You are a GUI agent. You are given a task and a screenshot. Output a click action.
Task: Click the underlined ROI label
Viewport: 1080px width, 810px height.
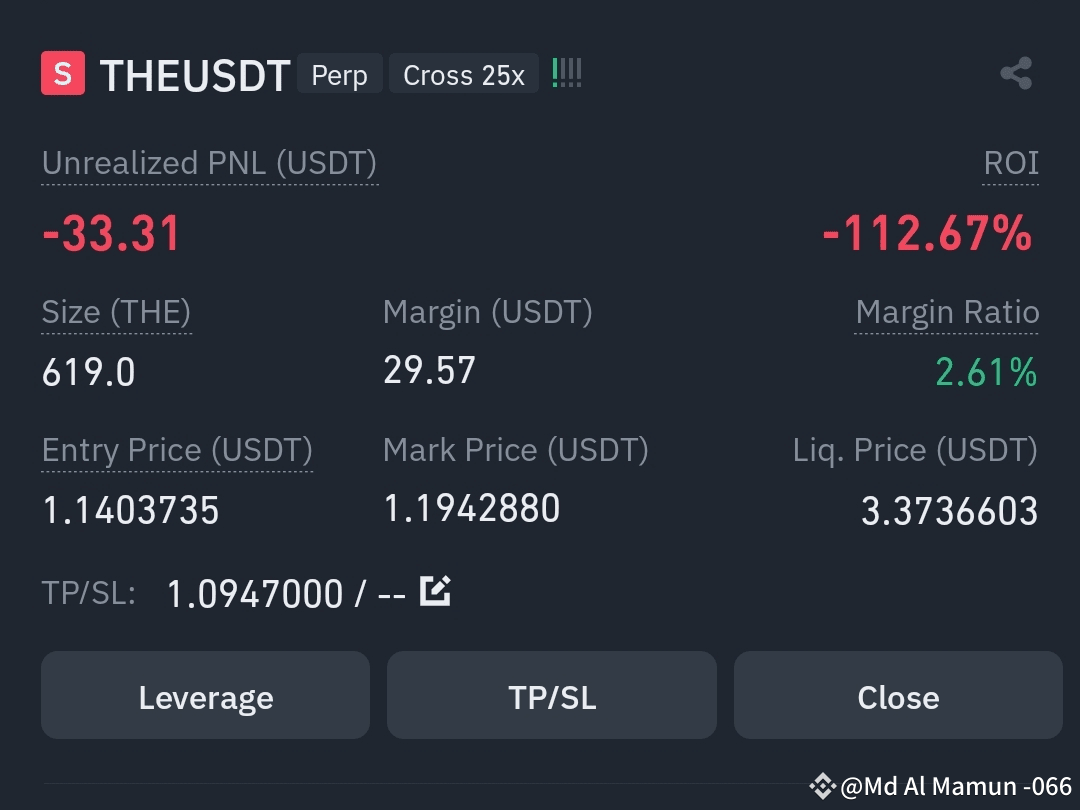pos(1010,163)
